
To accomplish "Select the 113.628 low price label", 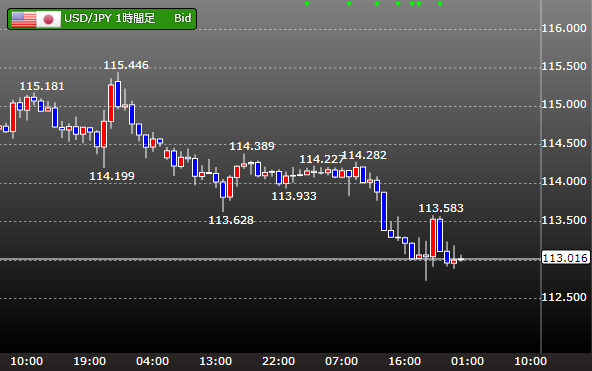I will coord(231,220).
